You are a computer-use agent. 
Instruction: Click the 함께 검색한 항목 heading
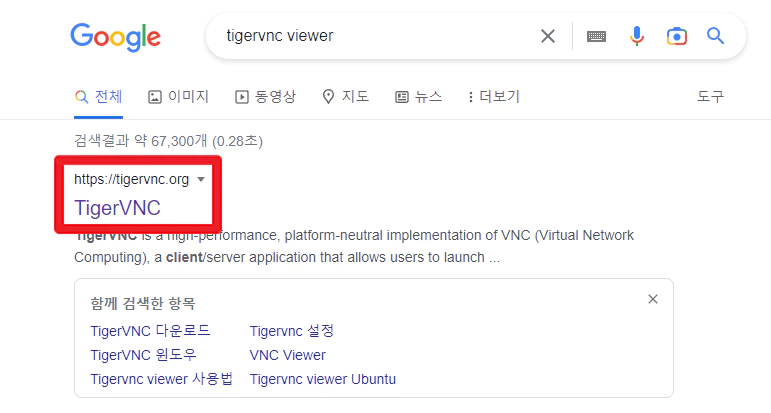click(x=143, y=303)
